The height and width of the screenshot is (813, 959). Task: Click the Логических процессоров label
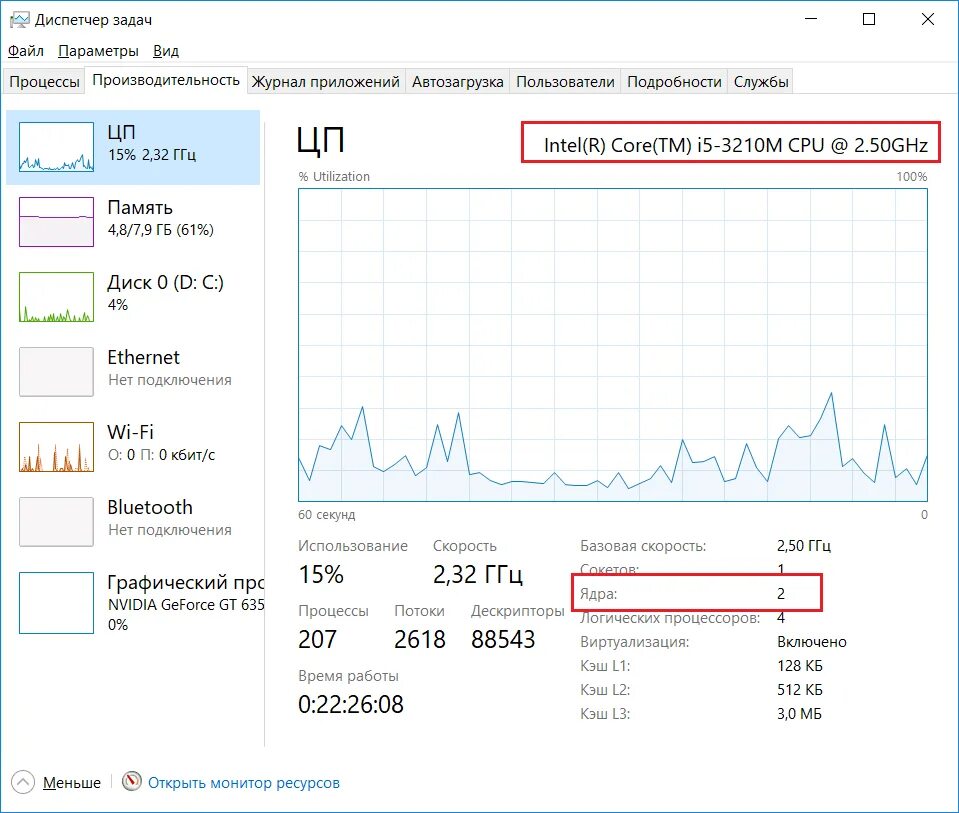pyautogui.click(x=670, y=618)
